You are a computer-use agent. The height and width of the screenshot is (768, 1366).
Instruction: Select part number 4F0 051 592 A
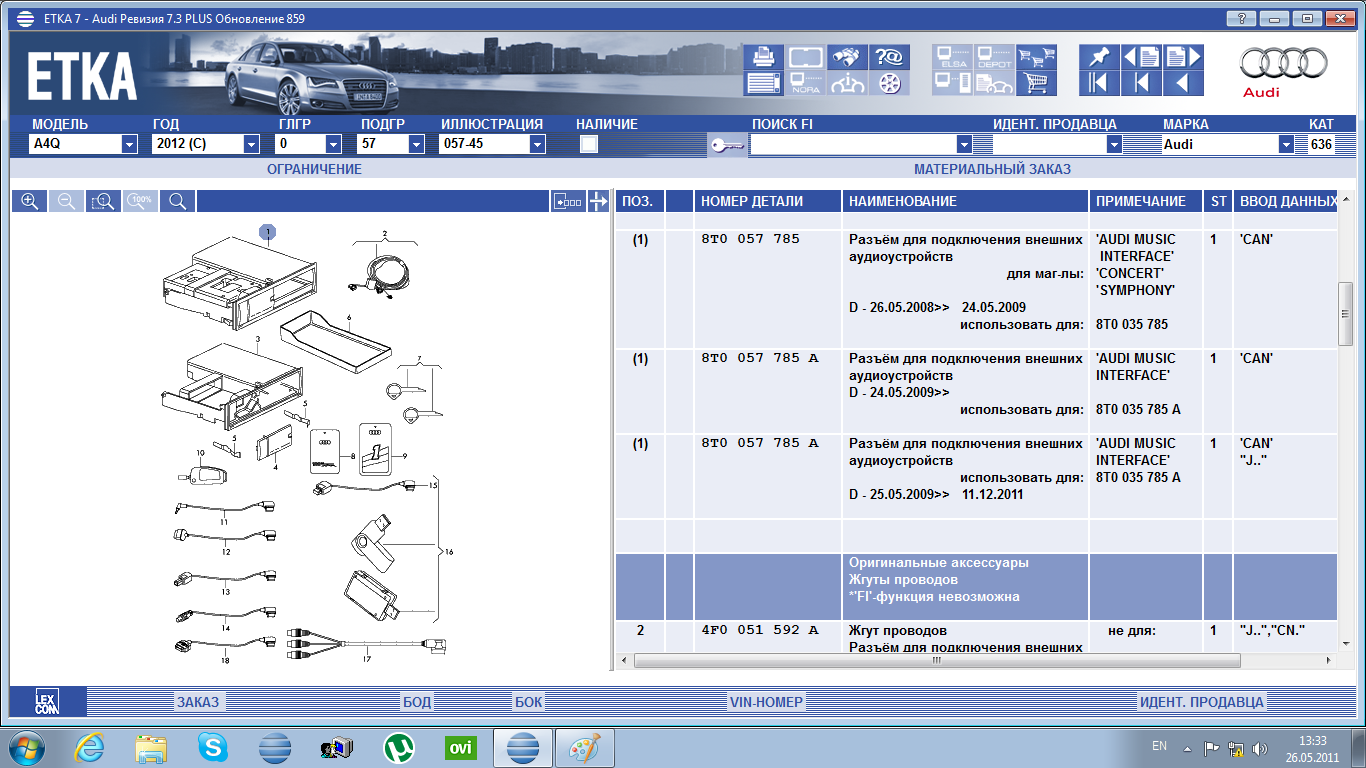click(x=759, y=631)
